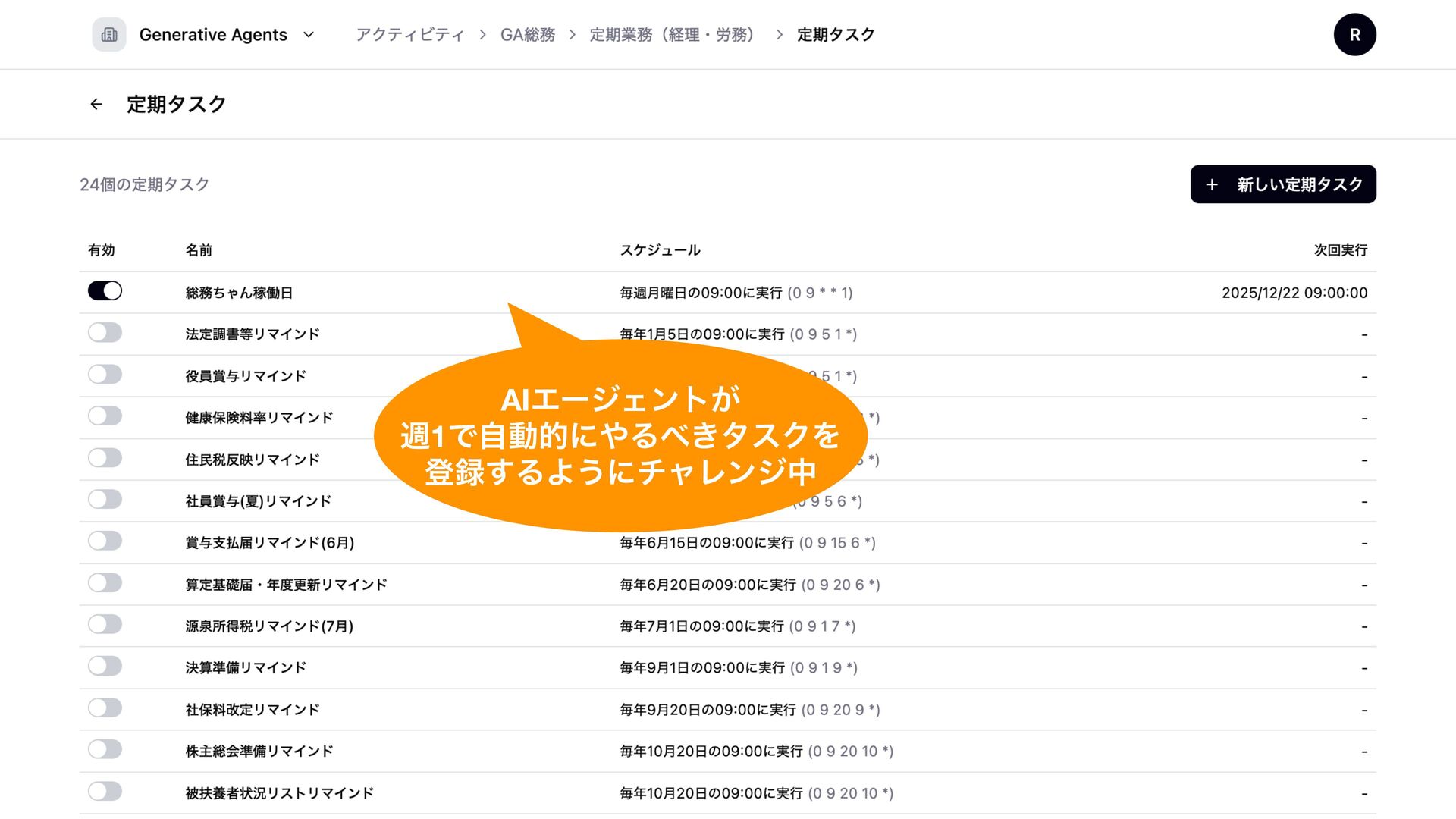Disable the 総務ちゃん稼働日 toggle
Viewport: 1456px width, 819px height.
coord(105,291)
